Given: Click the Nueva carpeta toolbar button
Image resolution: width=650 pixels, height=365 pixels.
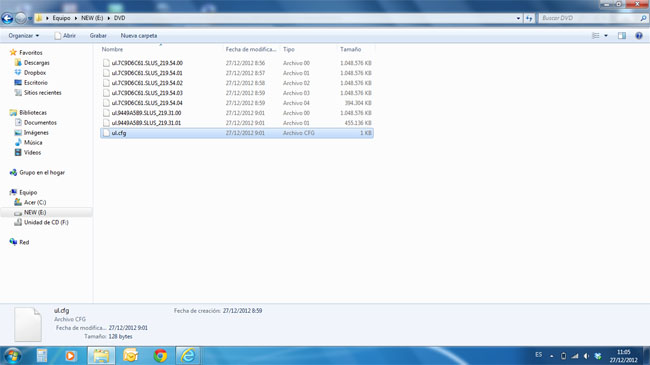Looking at the screenshot, I should [139, 36].
